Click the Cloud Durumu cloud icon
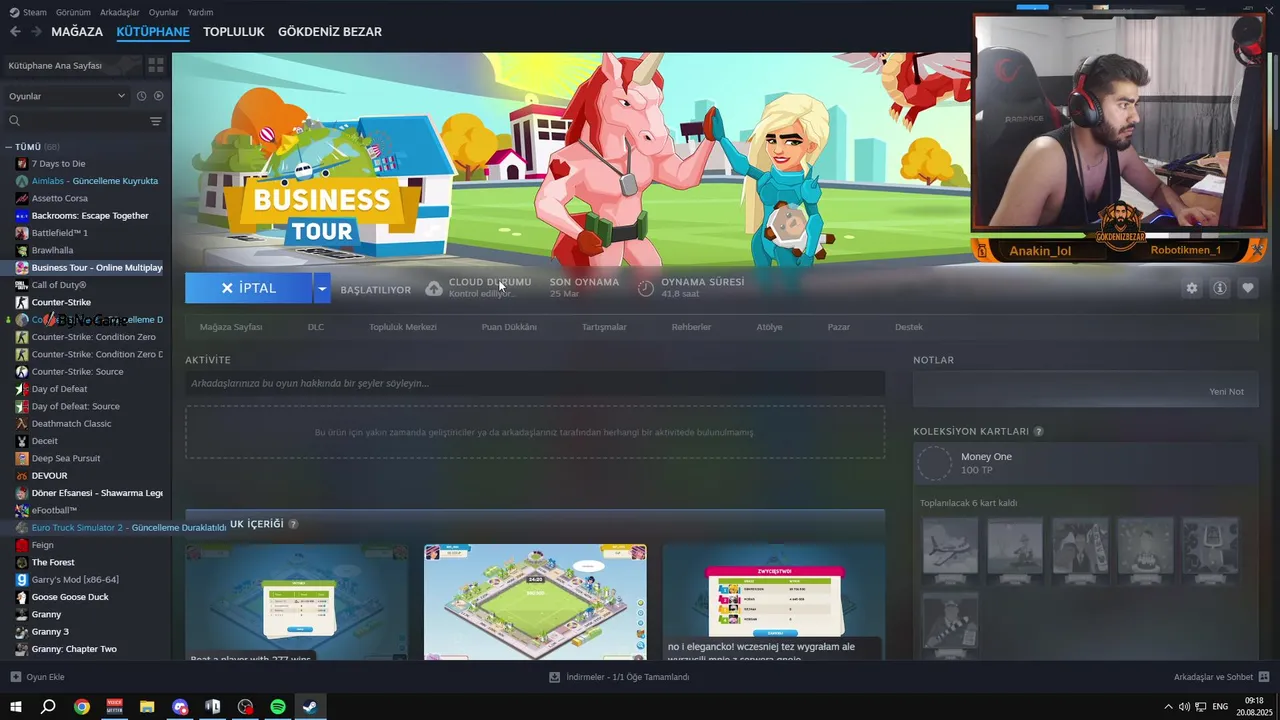 tap(434, 288)
